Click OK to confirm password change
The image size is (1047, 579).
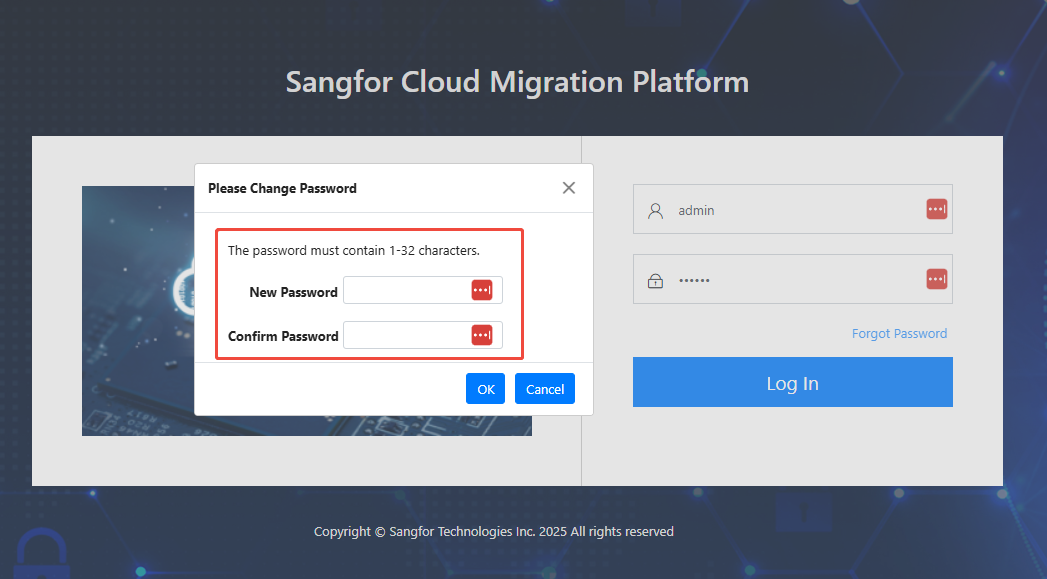[485, 389]
